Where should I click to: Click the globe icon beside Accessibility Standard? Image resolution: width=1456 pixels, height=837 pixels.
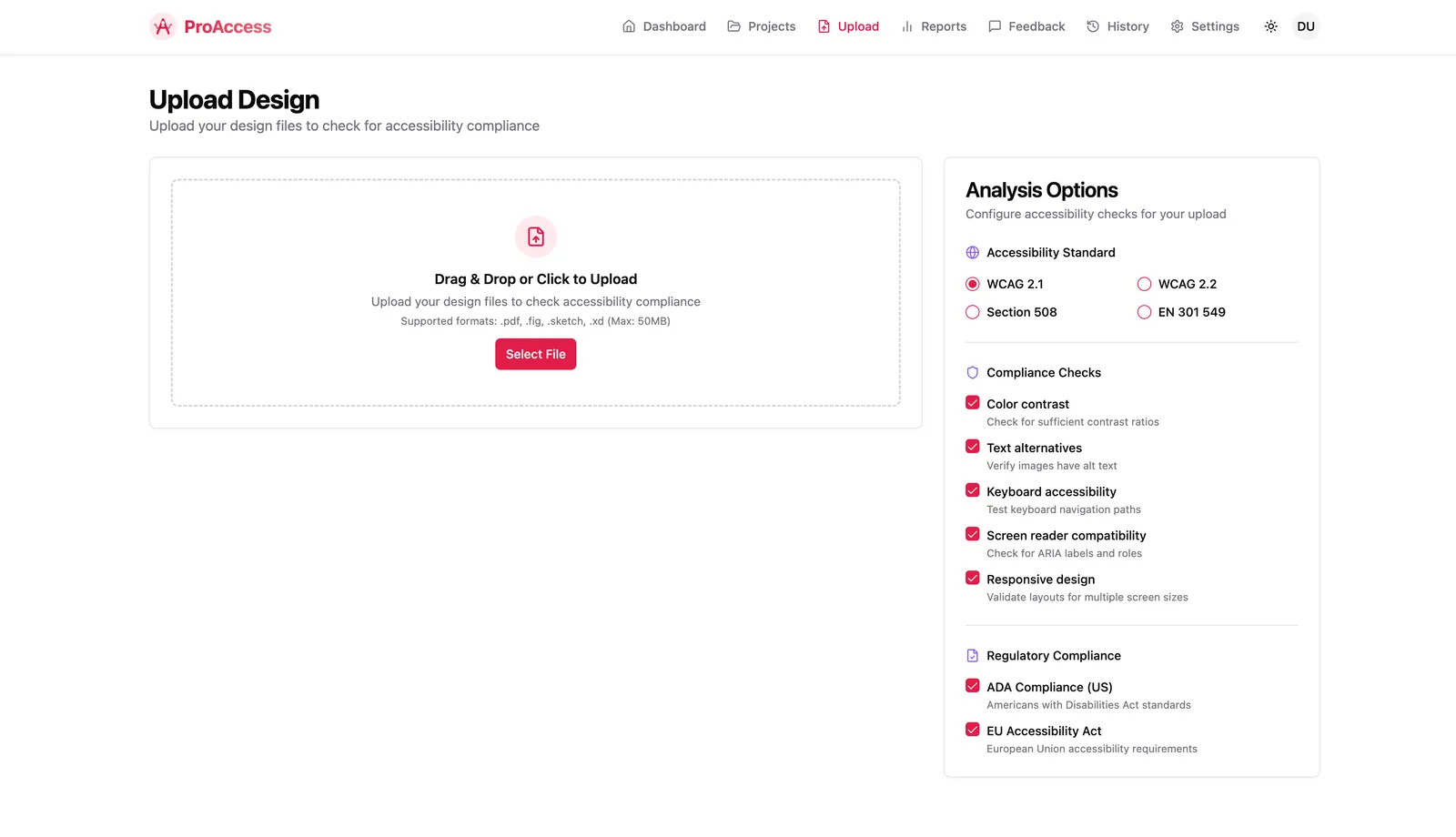point(972,253)
